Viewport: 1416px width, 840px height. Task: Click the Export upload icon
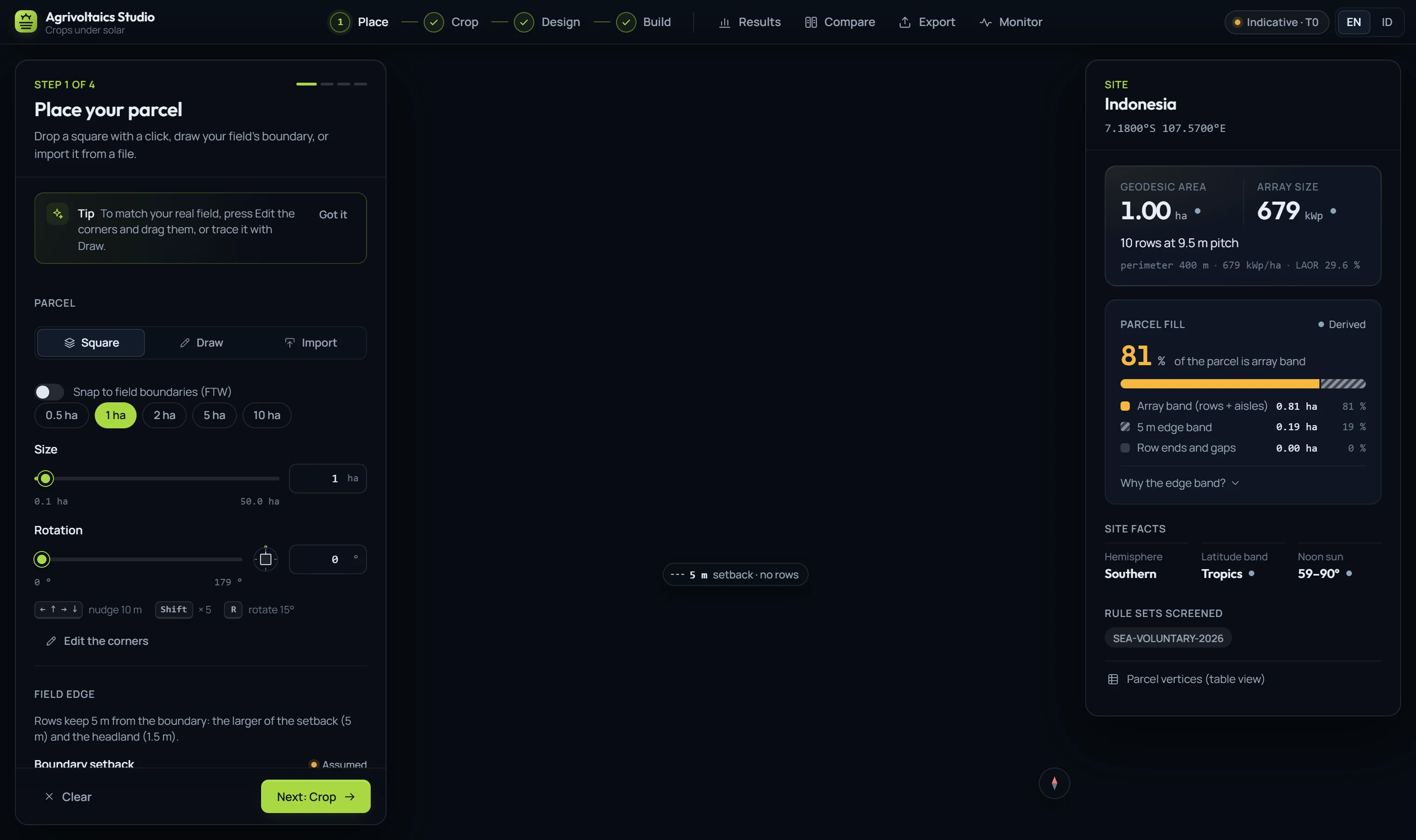[x=905, y=22]
